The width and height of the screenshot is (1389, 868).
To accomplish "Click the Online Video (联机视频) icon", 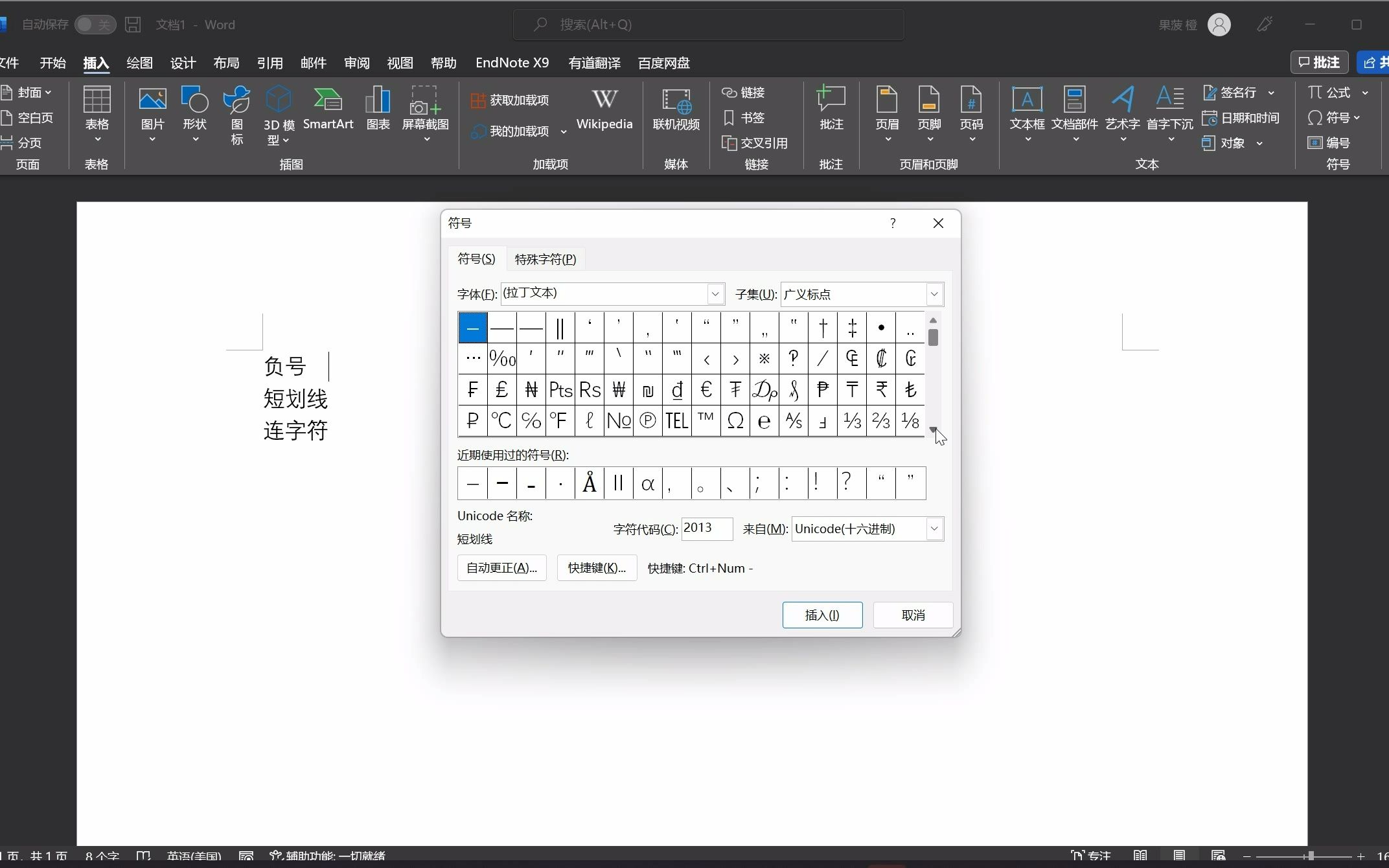I will click(676, 109).
